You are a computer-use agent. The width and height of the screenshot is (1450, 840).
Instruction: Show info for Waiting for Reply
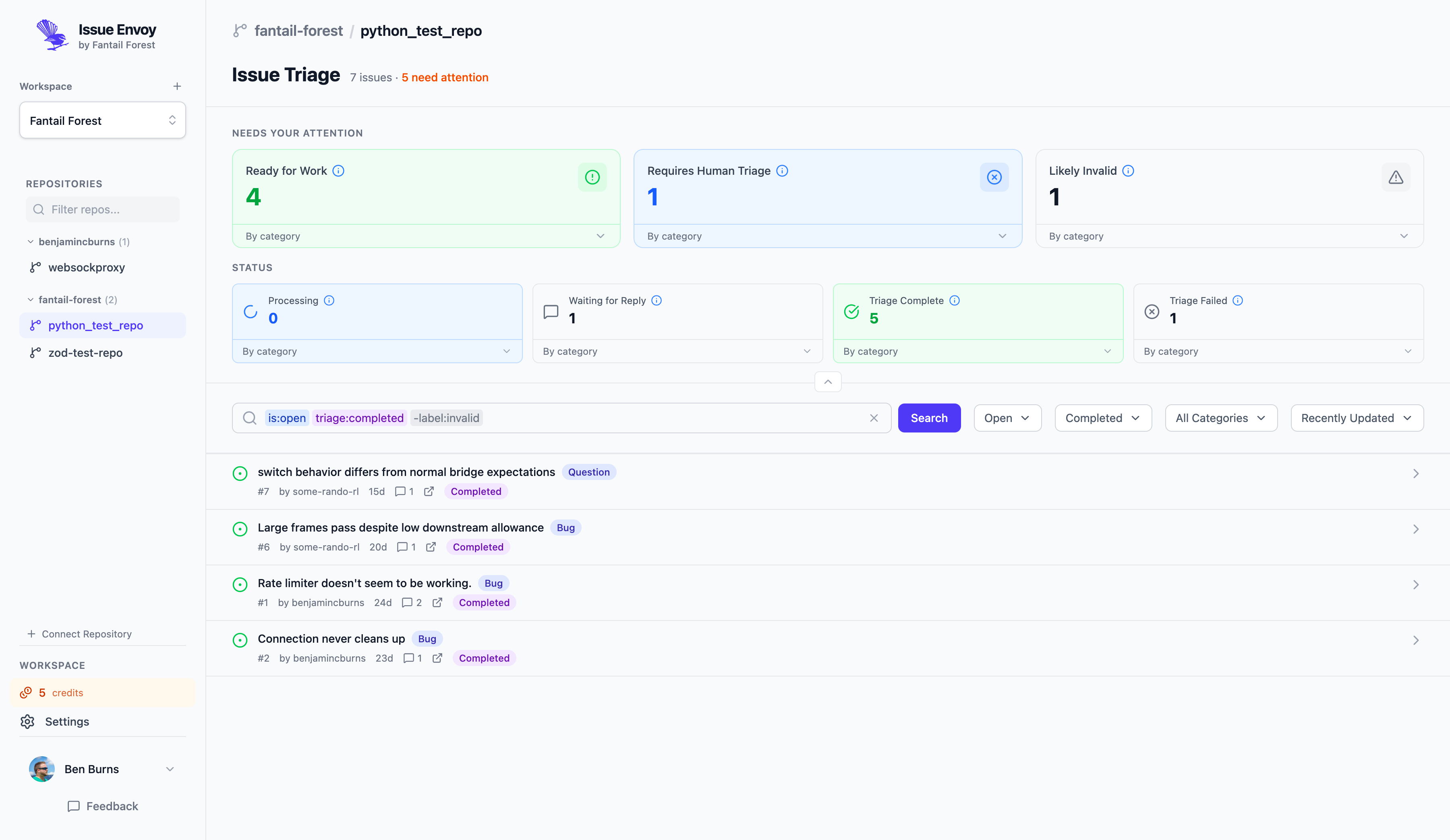(657, 300)
